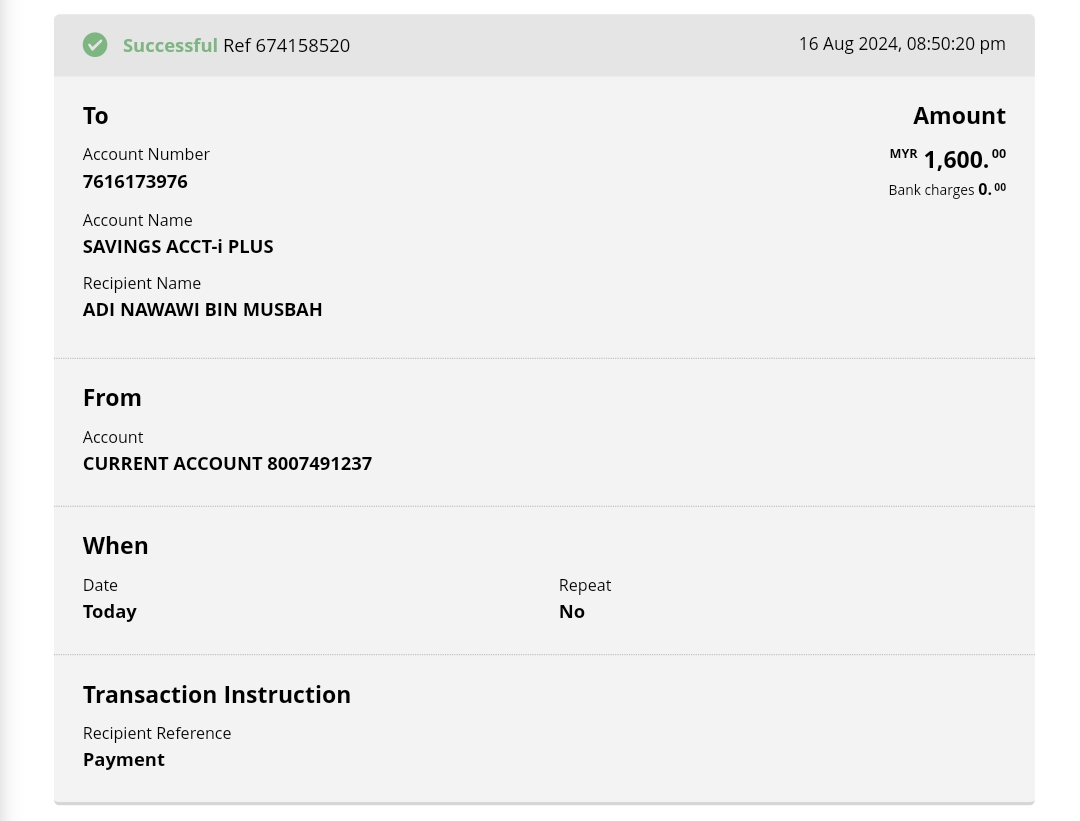This screenshot has width=1080, height=821.
Task: Click the Bank charges 0.00 text
Action: point(946,189)
